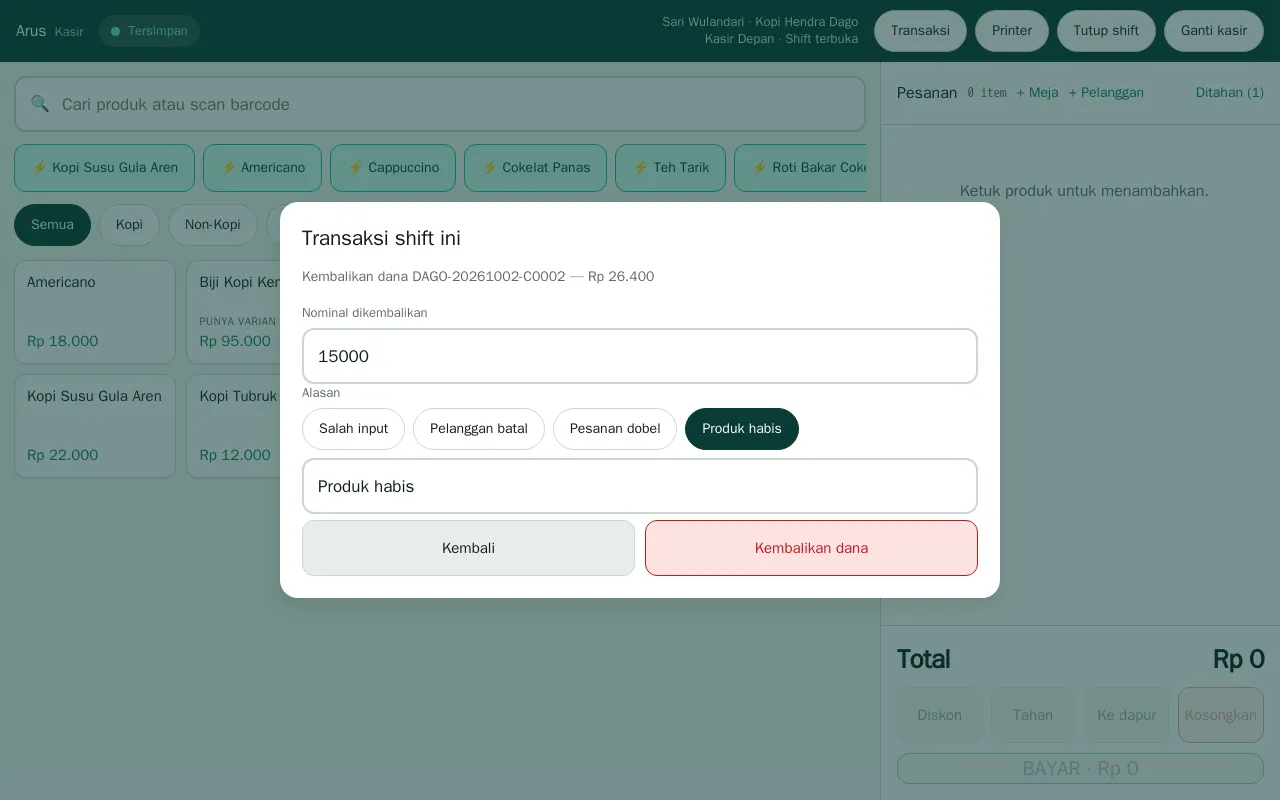Click the search magnifier icon

click(40, 104)
